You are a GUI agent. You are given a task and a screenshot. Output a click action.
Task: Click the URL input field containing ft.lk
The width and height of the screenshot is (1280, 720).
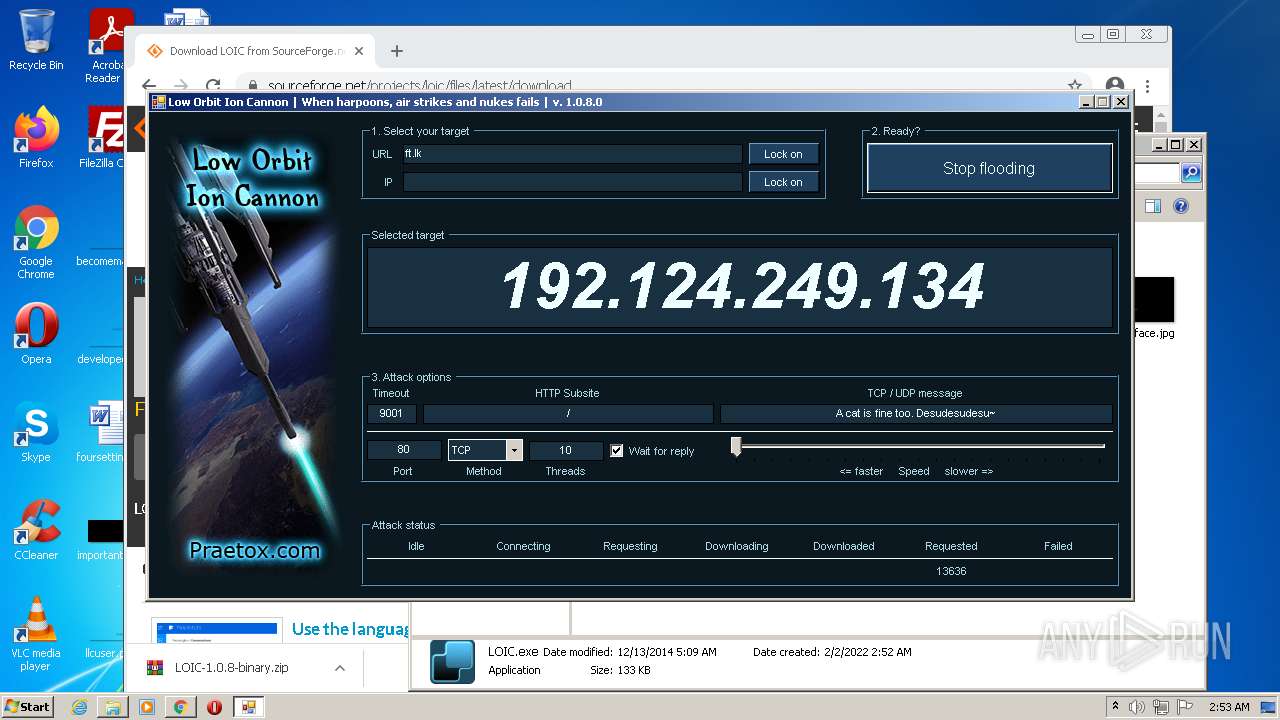[x=572, y=154]
